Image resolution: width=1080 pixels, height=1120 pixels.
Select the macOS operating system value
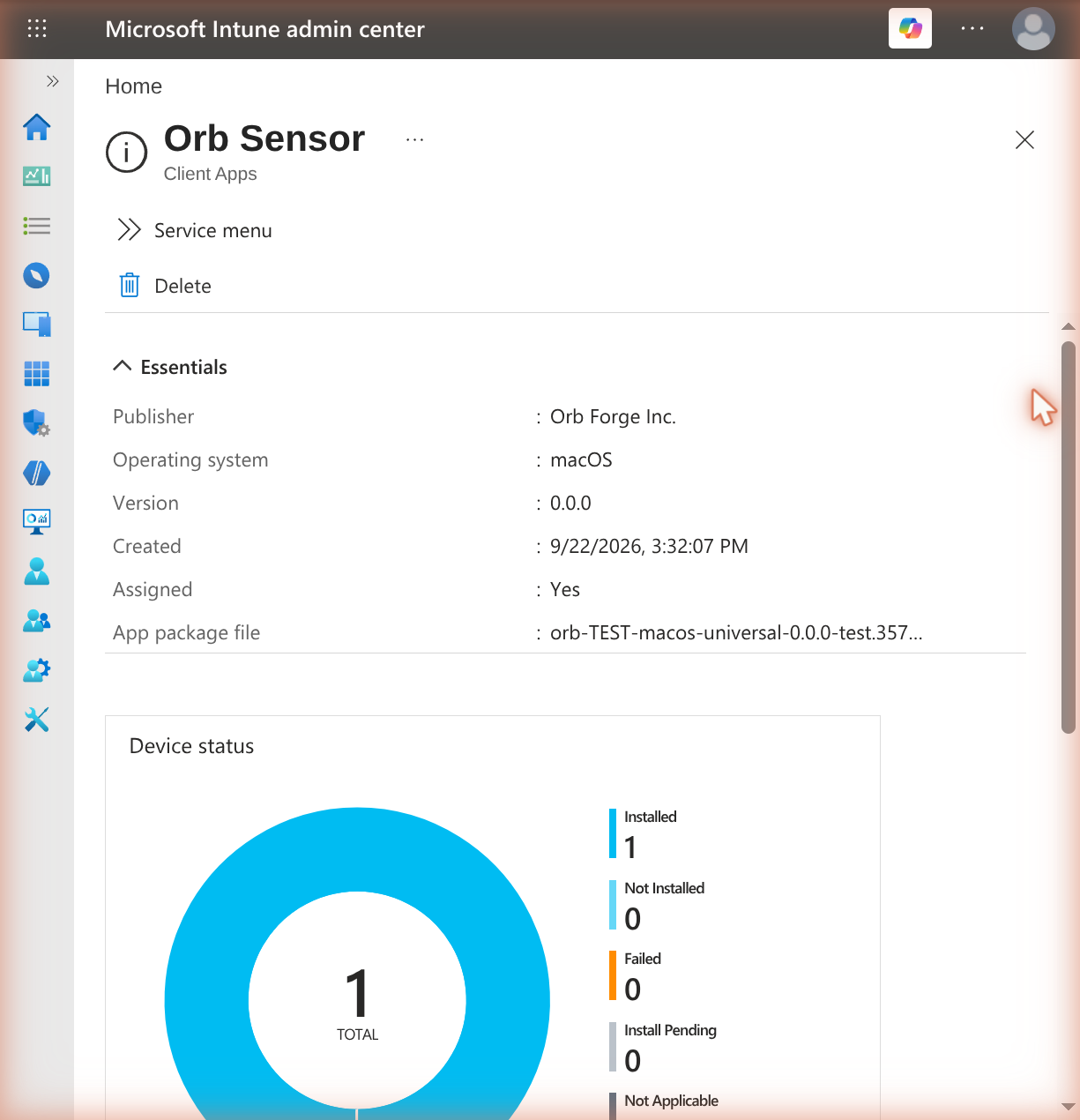[x=581, y=459]
